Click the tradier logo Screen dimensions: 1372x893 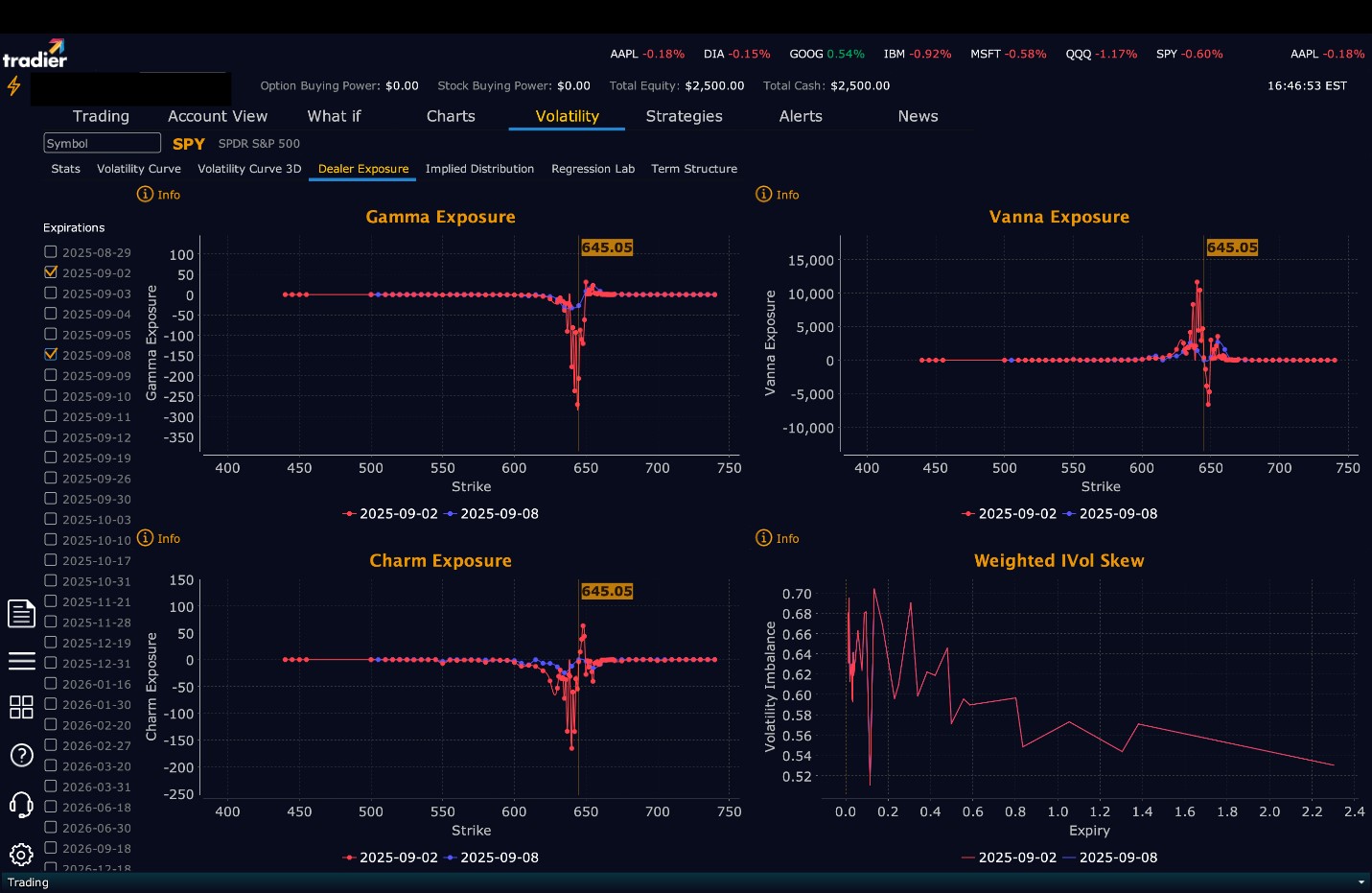click(35, 54)
